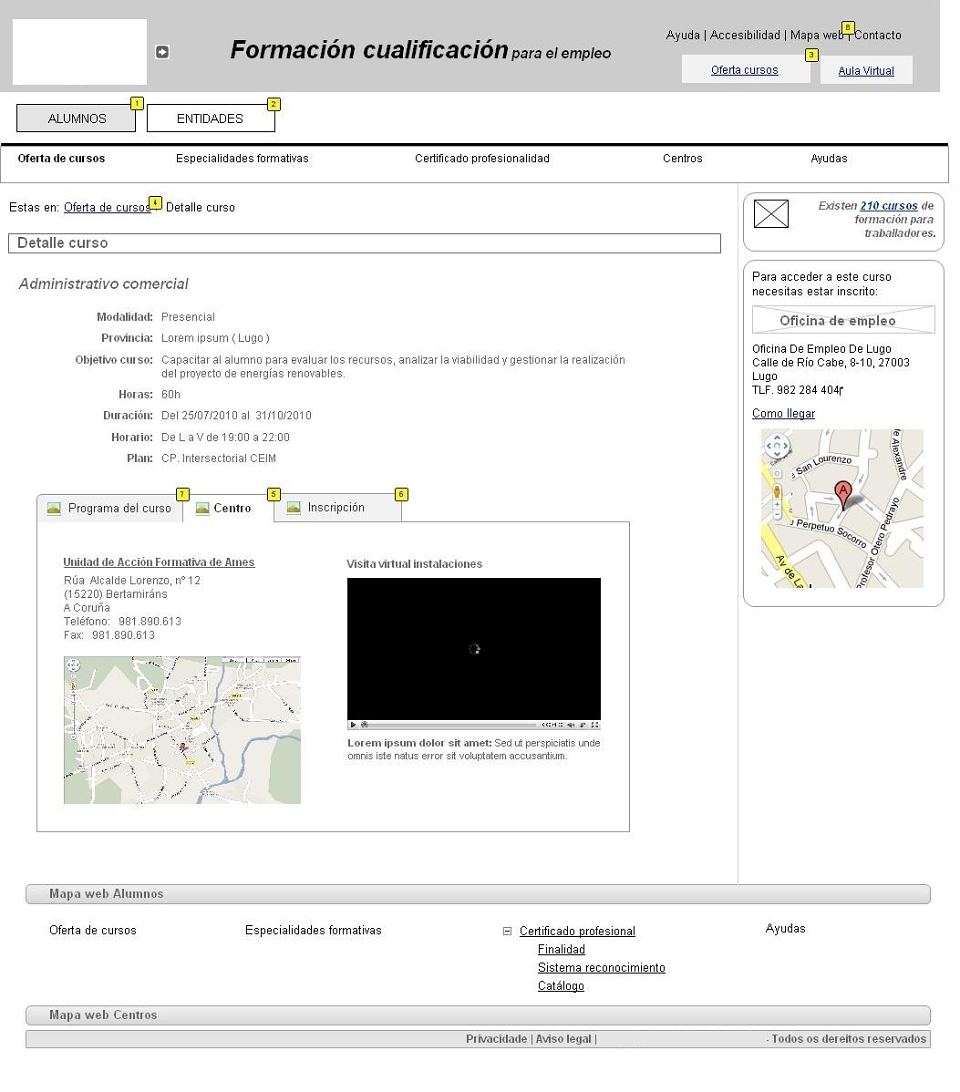960x1092 pixels.
Task: Click the Street View pegman on sidebar map
Action: [777, 492]
